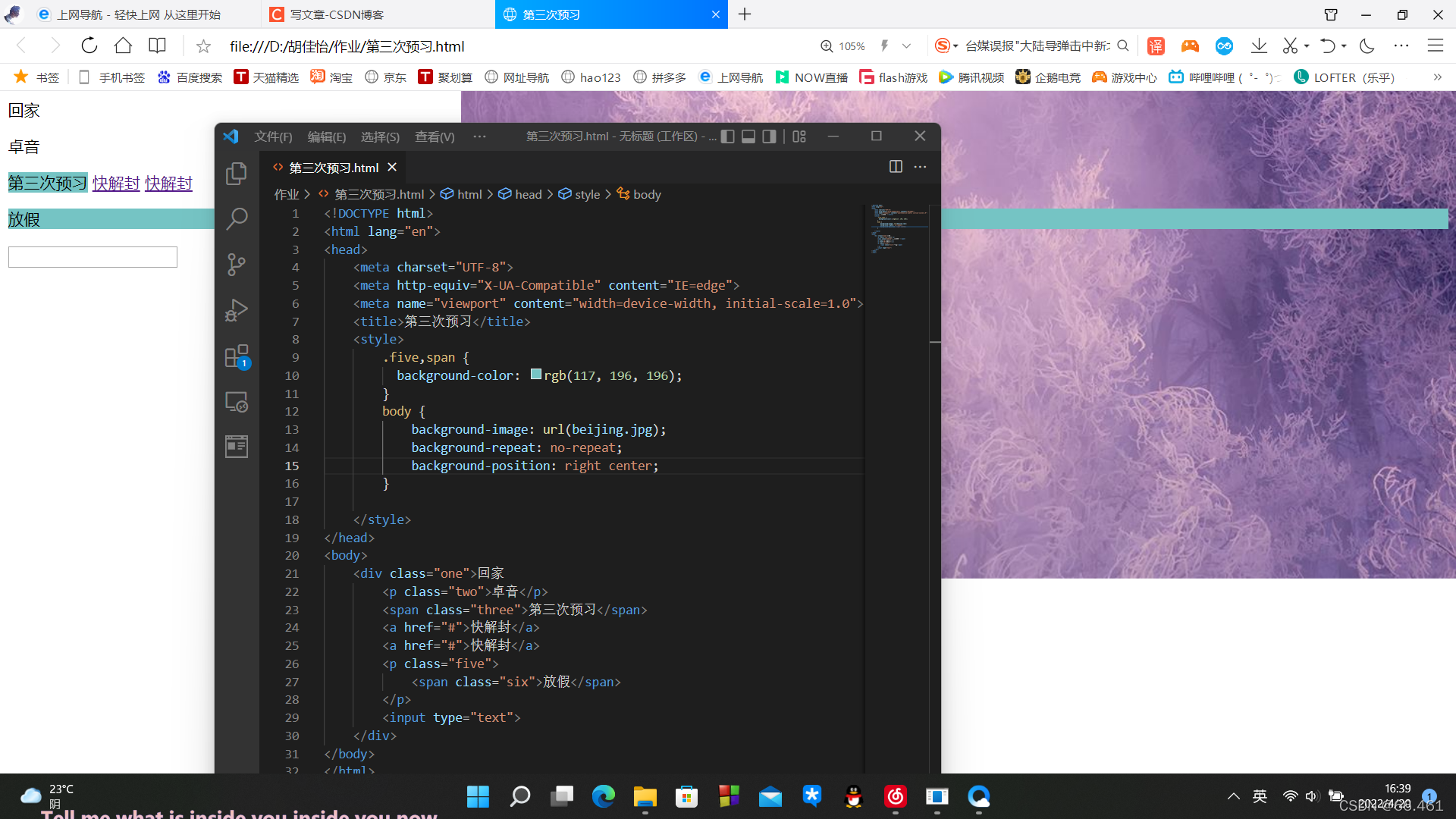Open the Windows Start menu
The height and width of the screenshot is (819, 1456).
pos(478,796)
